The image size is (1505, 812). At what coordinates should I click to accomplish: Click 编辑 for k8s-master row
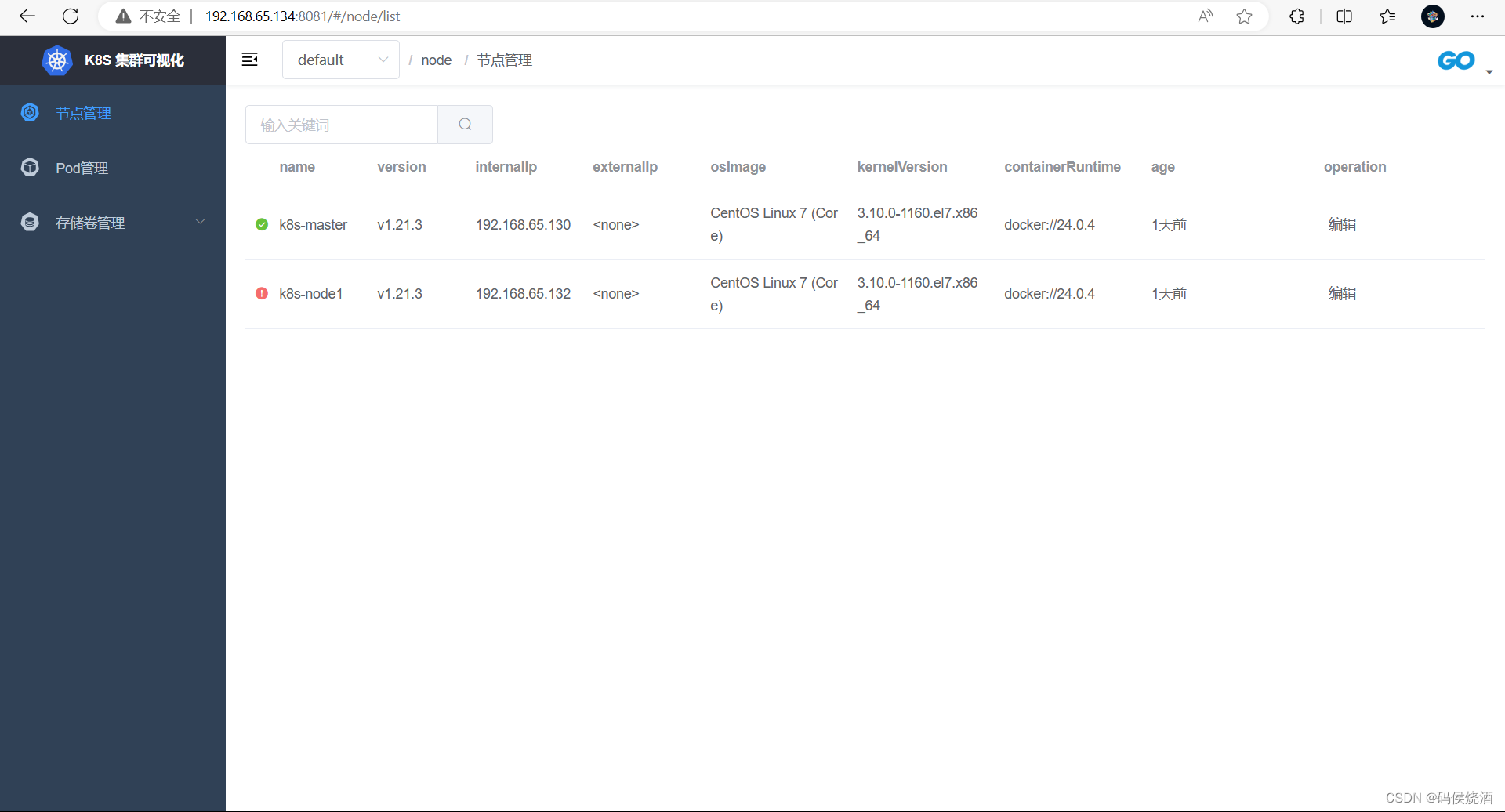point(1342,225)
